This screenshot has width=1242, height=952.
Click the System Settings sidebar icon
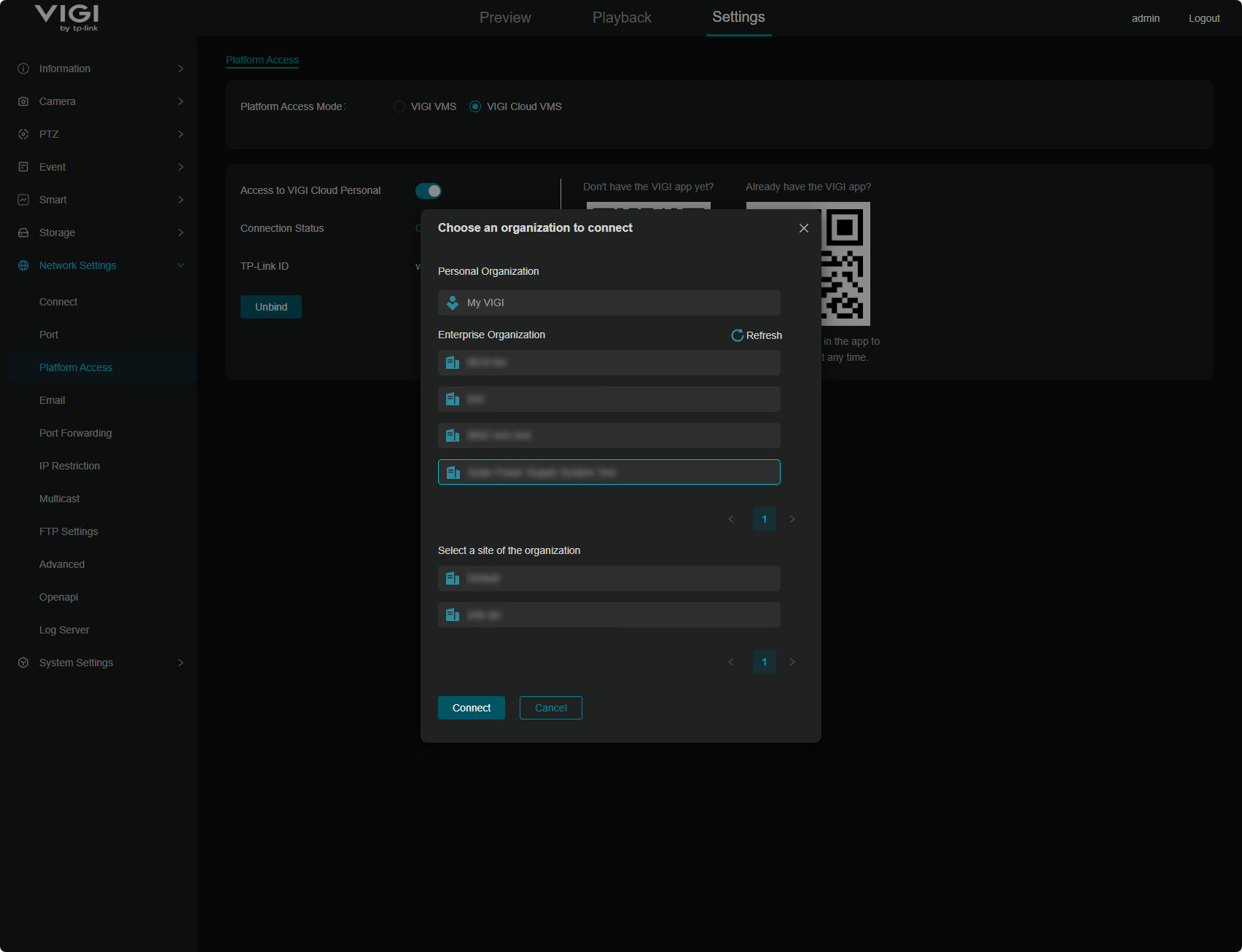click(23, 663)
